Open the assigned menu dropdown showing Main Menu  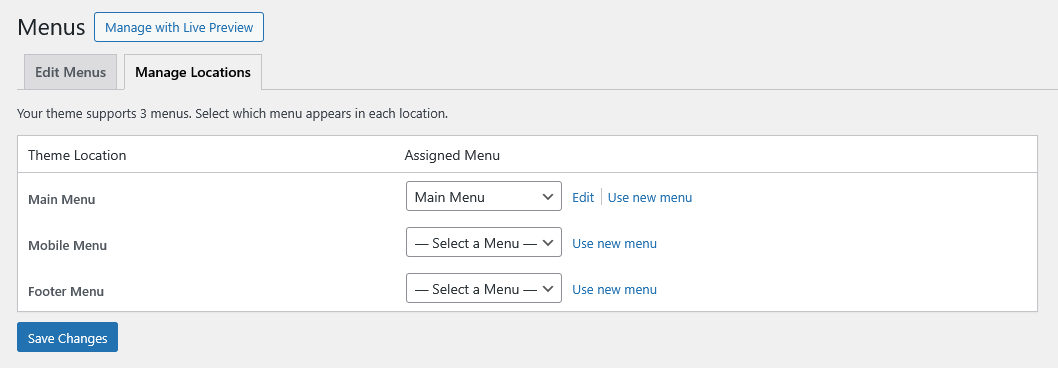[x=484, y=197]
